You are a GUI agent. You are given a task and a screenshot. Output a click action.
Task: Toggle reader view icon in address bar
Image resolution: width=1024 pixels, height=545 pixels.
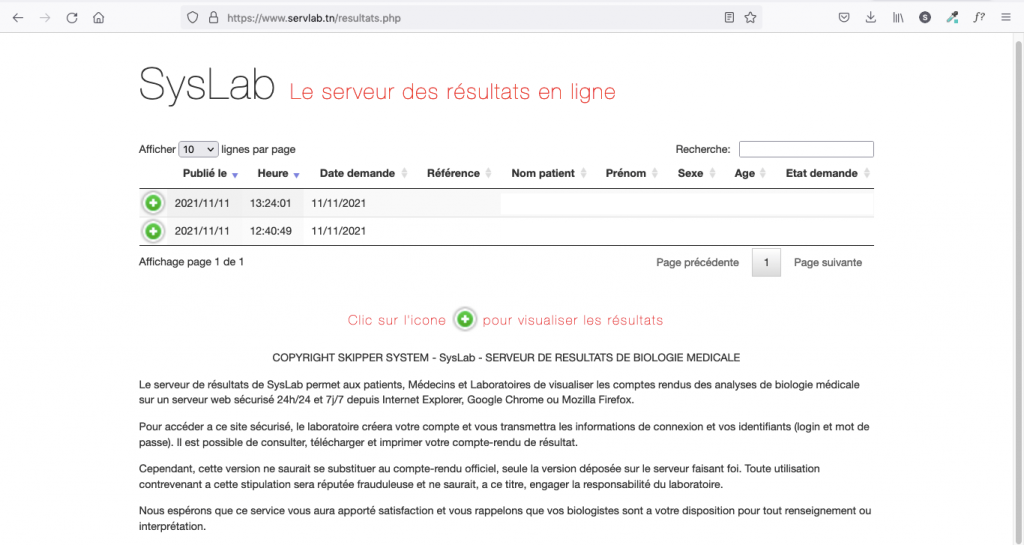729,17
